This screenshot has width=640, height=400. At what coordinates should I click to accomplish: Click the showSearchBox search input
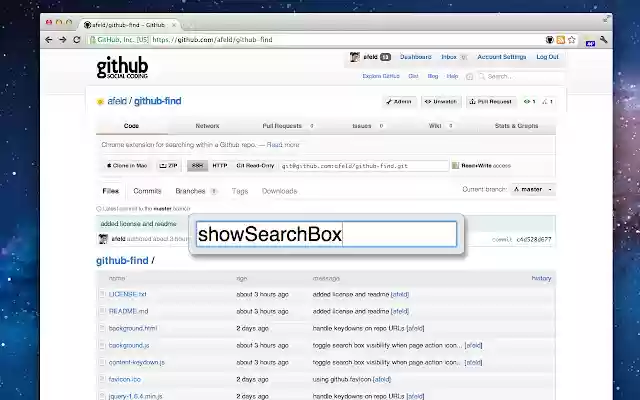(x=326, y=234)
